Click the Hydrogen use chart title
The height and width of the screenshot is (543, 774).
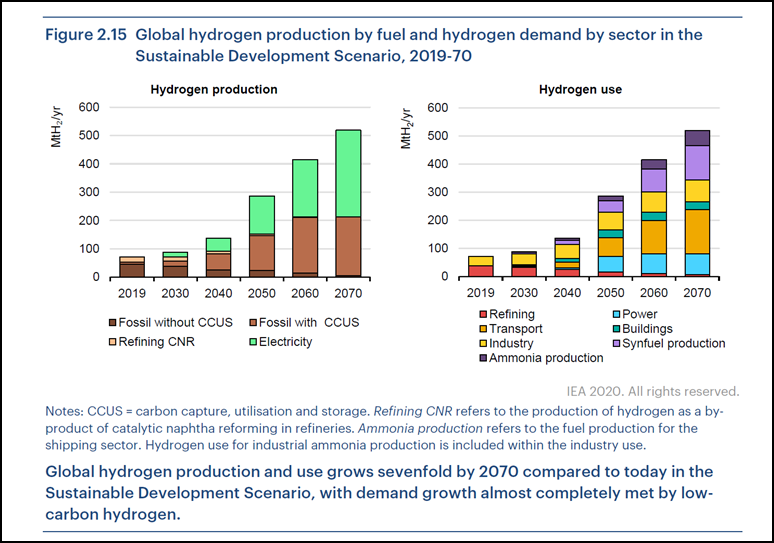580,90
